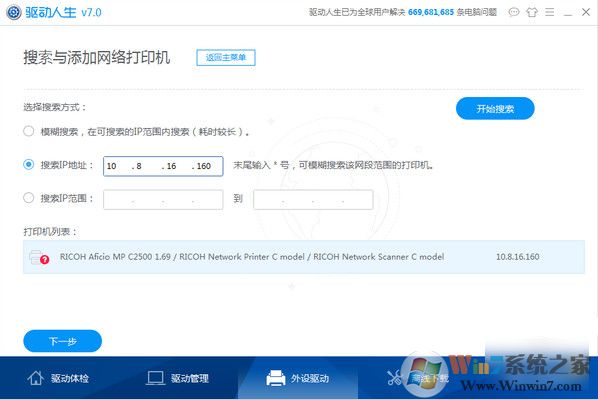
Task: Click the IP range start field
Action: (163, 200)
